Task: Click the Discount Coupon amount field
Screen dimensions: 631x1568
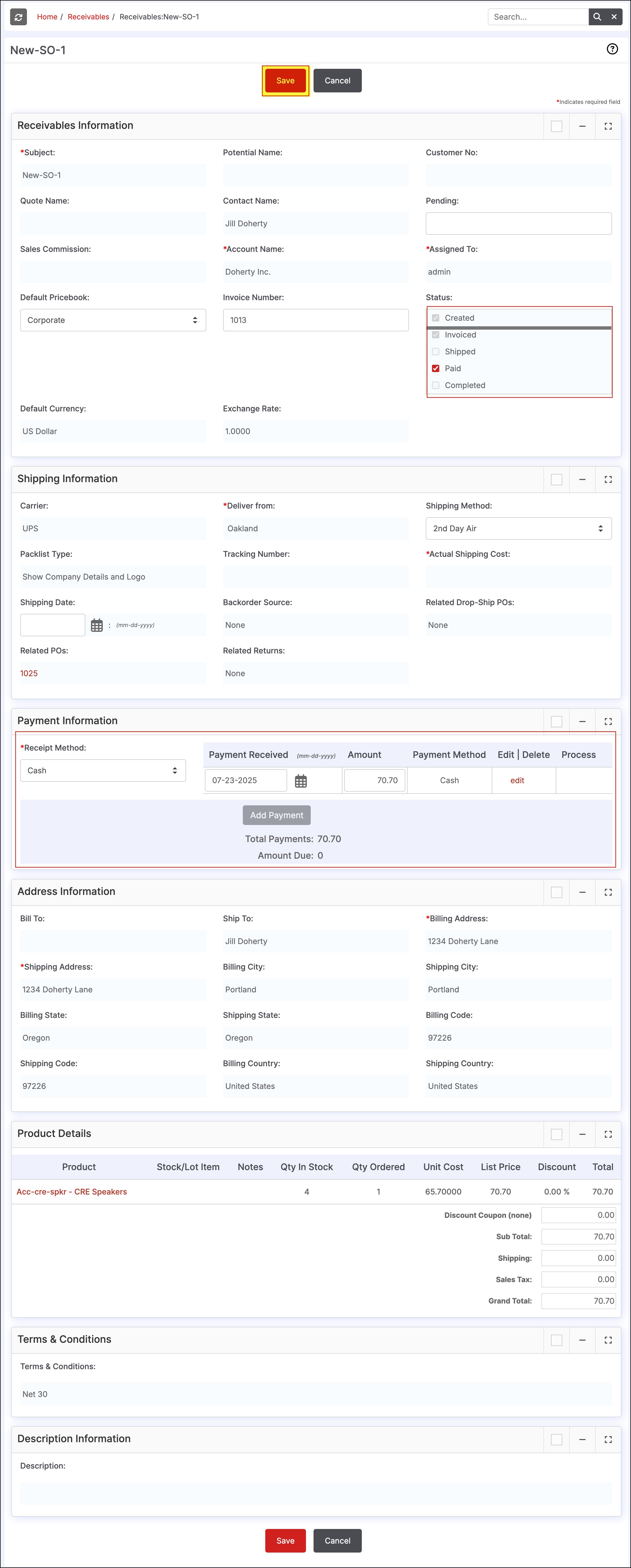Action: click(x=579, y=1215)
